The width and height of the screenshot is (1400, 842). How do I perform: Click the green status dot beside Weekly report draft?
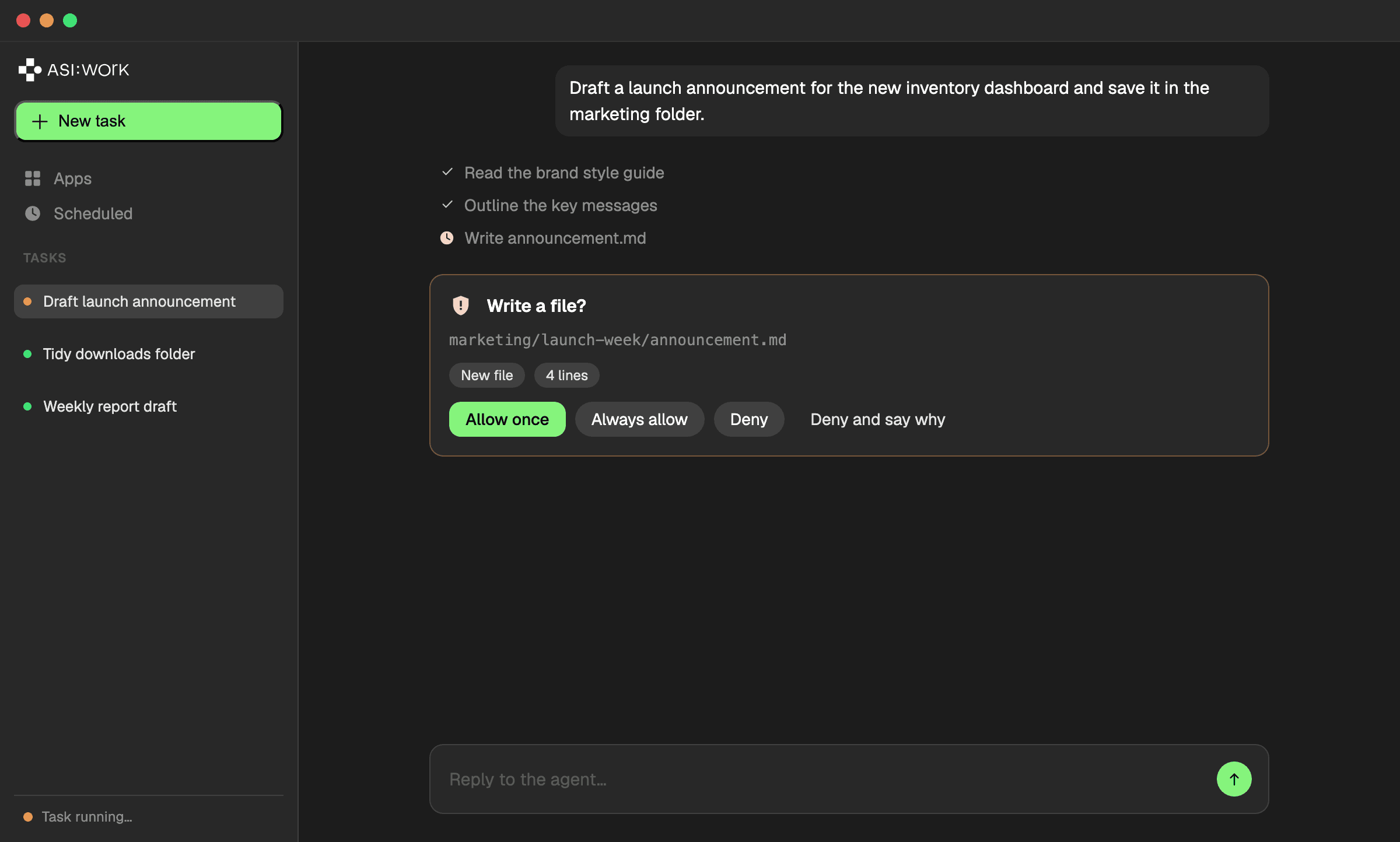pos(27,406)
